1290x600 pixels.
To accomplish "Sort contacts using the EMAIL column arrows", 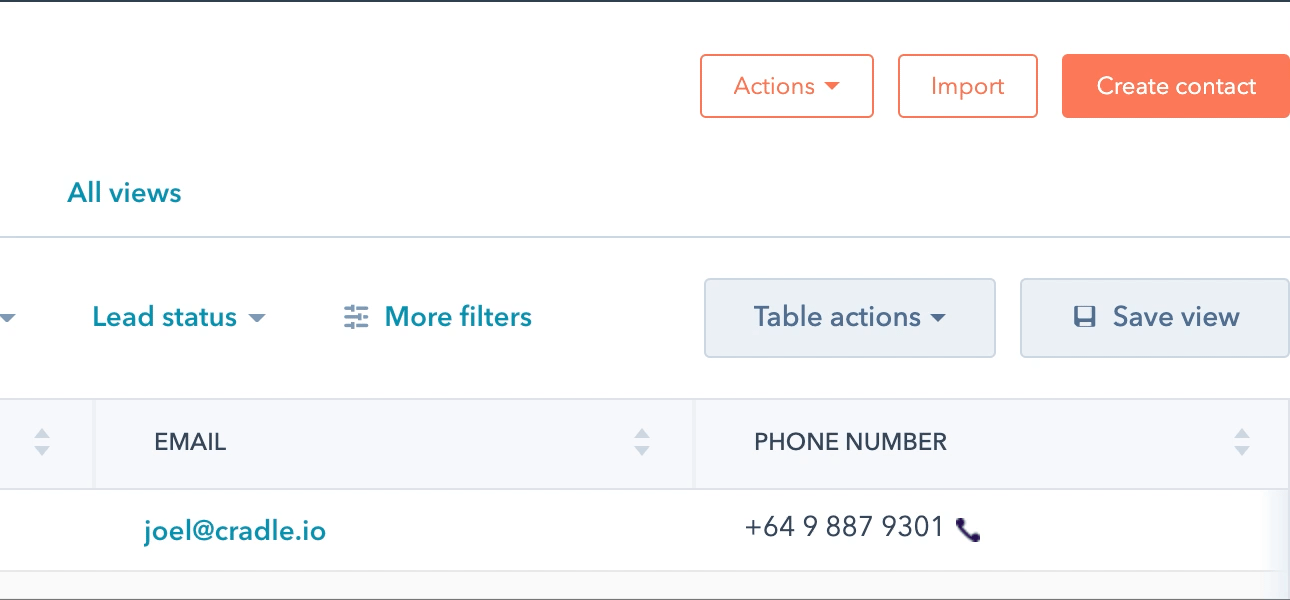I will point(642,442).
